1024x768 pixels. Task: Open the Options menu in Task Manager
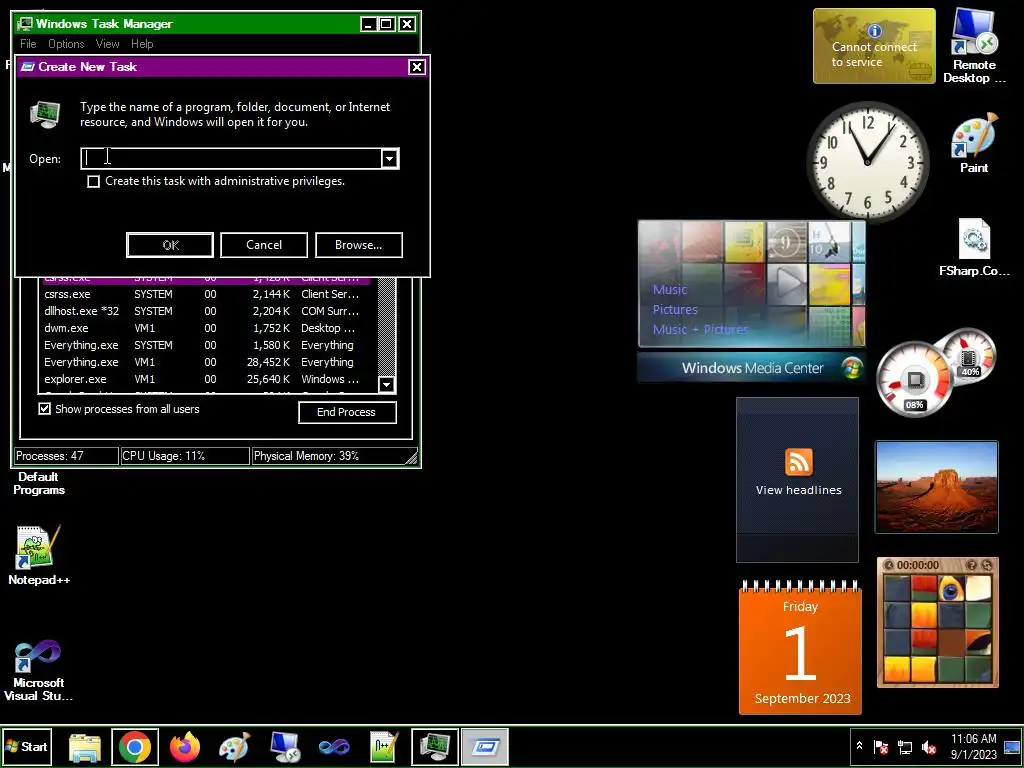point(66,44)
